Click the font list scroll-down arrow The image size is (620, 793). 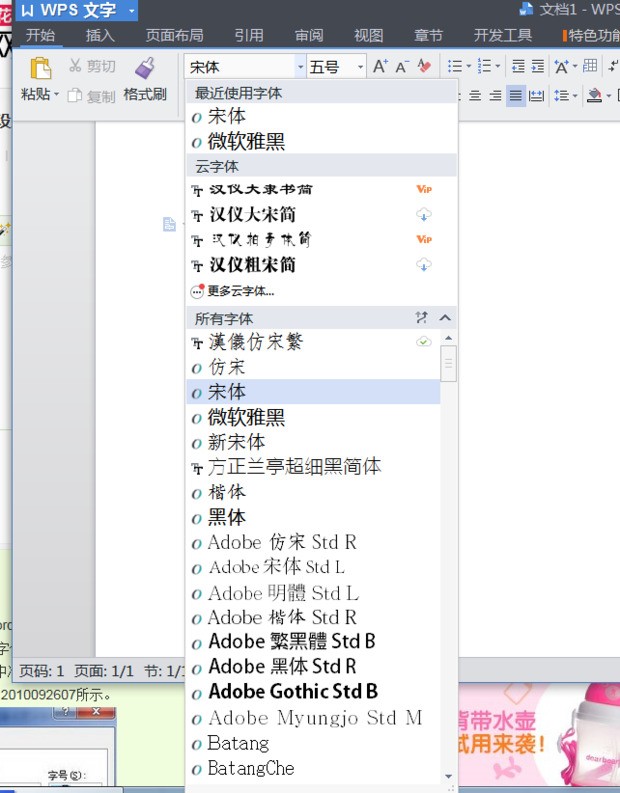[x=449, y=776]
